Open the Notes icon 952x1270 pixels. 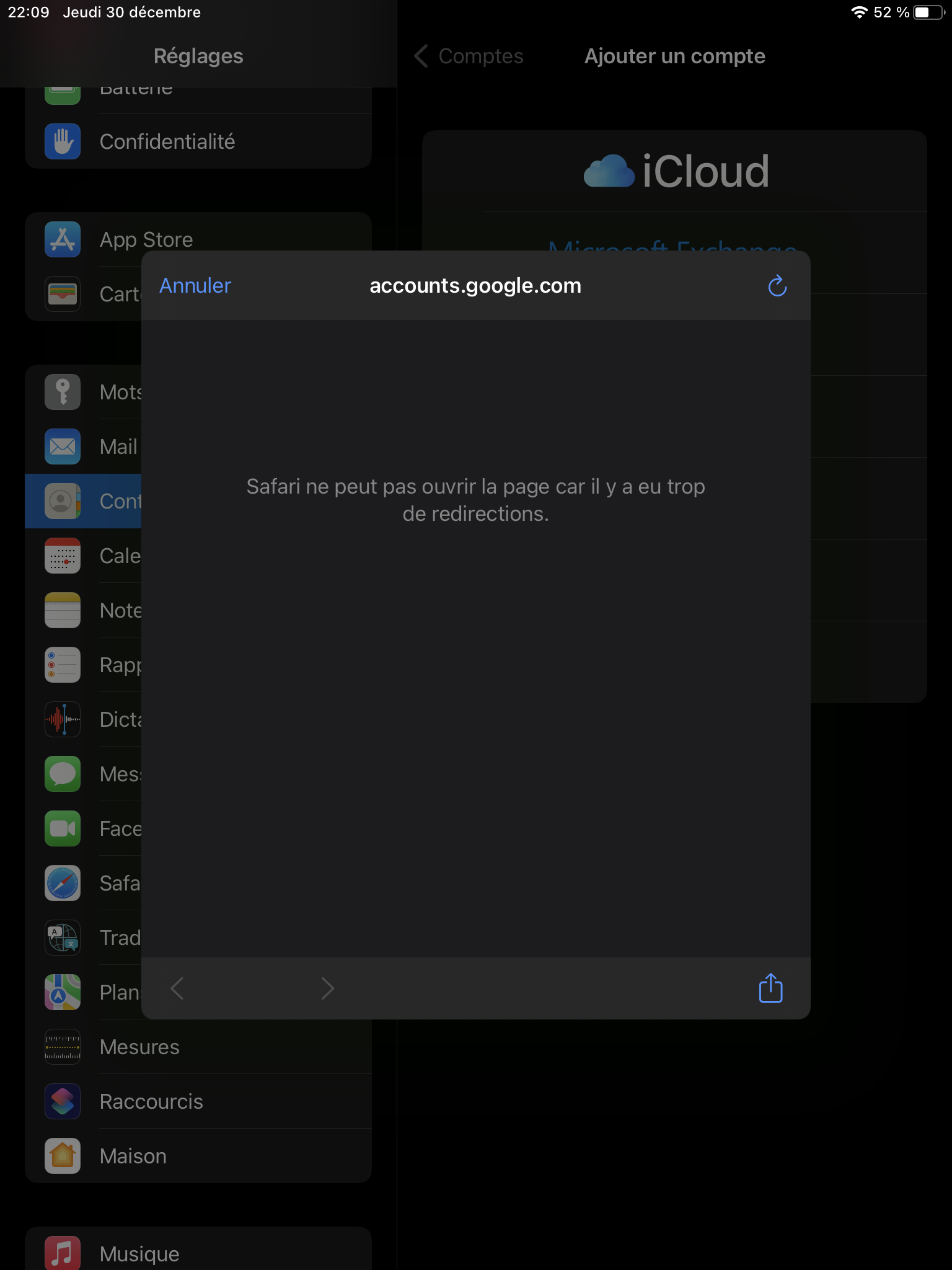point(63,610)
